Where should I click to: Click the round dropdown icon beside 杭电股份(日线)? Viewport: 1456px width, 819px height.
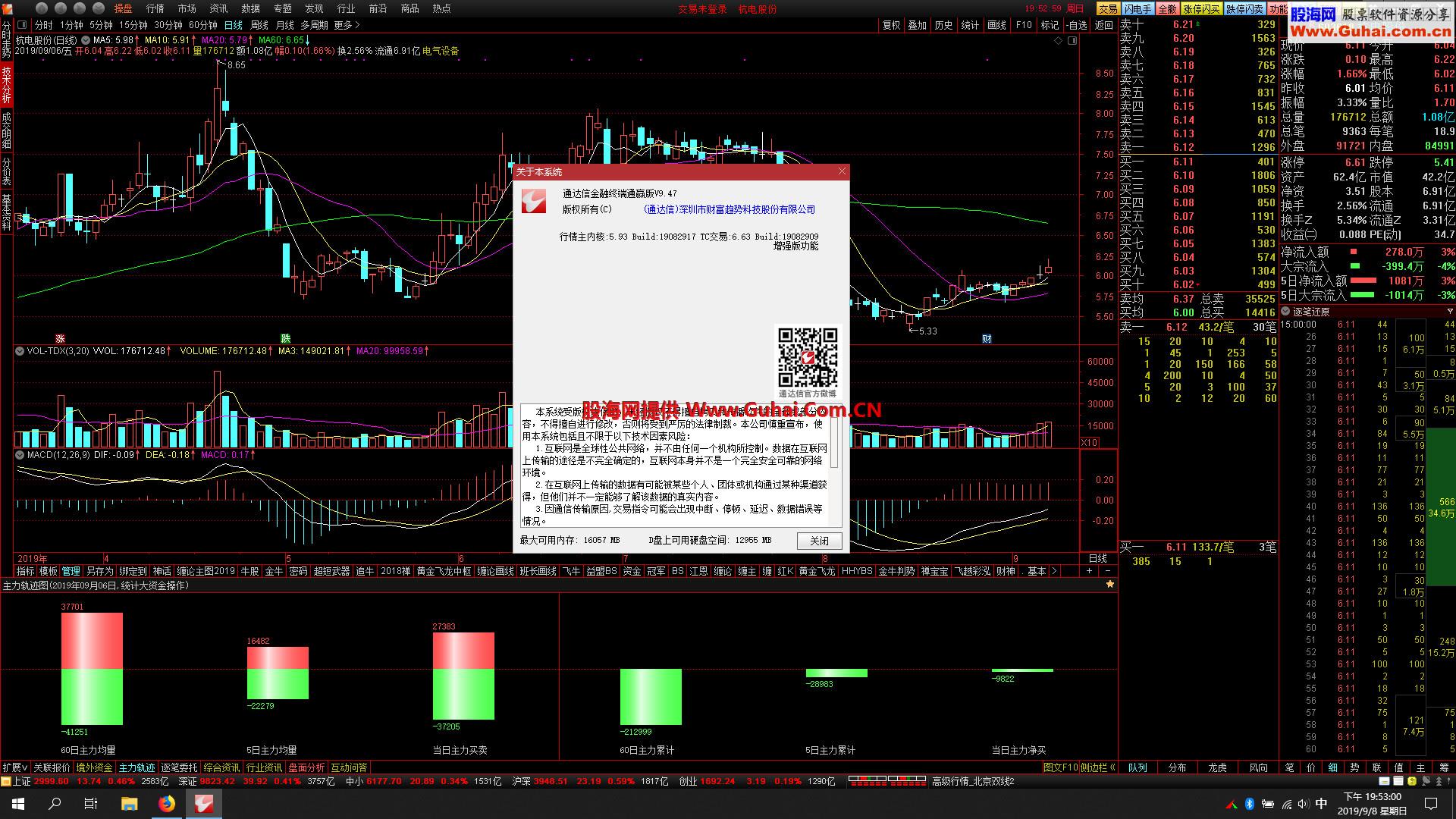[x=86, y=40]
